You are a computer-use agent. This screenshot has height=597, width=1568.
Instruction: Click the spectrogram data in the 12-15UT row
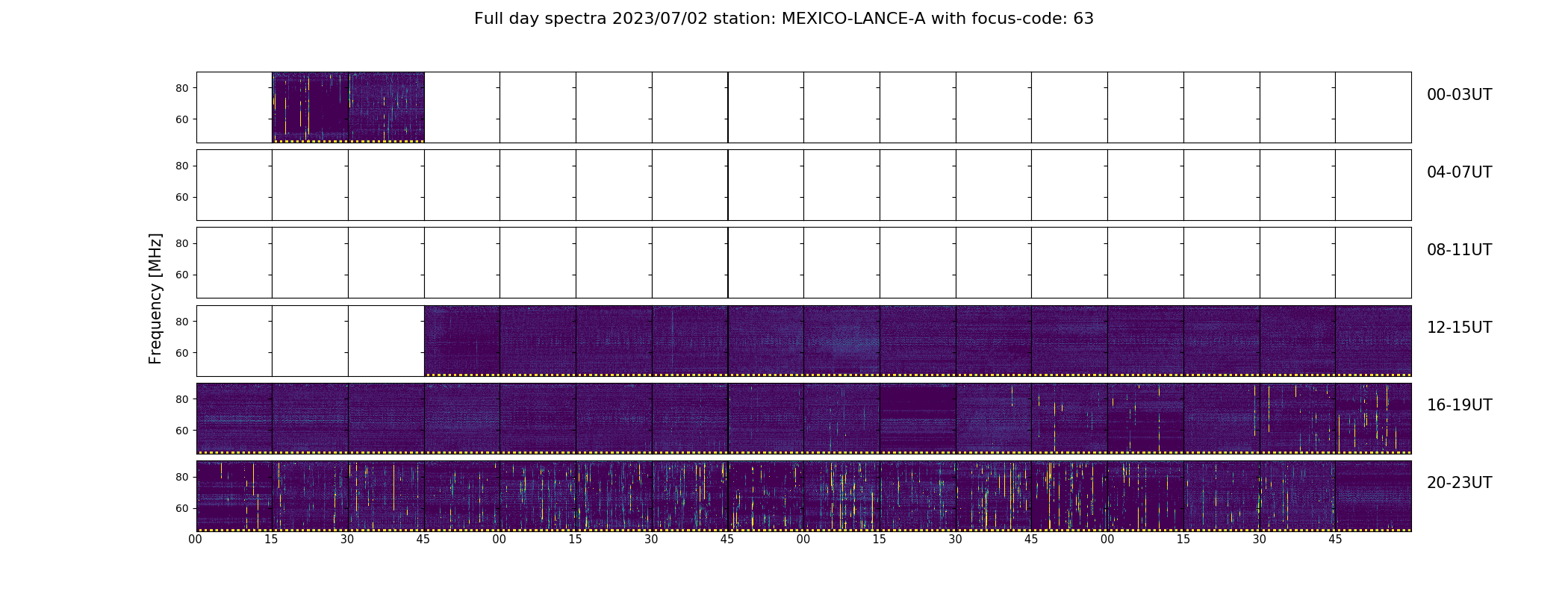918,340
